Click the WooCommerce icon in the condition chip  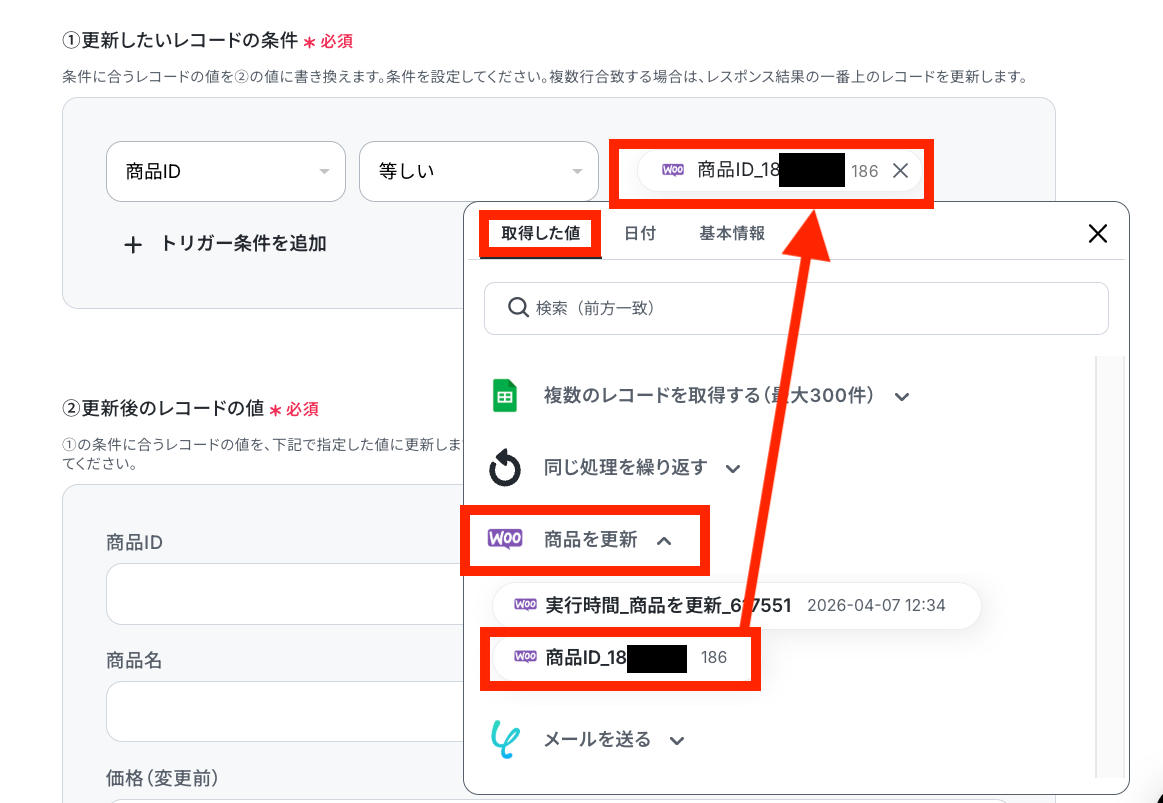[673, 171]
